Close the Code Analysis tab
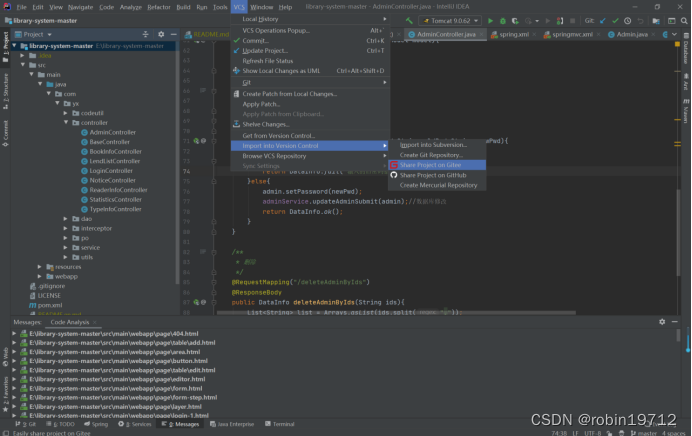Screen dimensions: 692x436 pyautogui.click(x=95, y=322)
